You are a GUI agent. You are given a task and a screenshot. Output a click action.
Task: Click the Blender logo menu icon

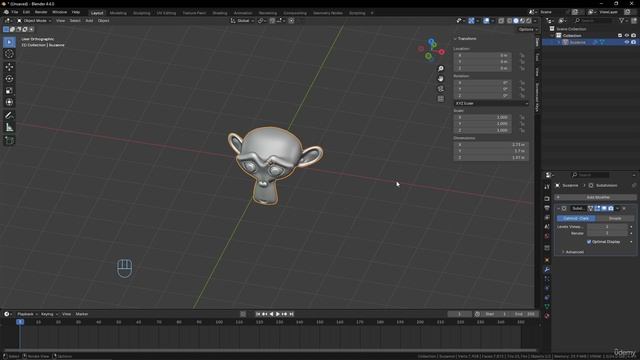tap(6, 12)
